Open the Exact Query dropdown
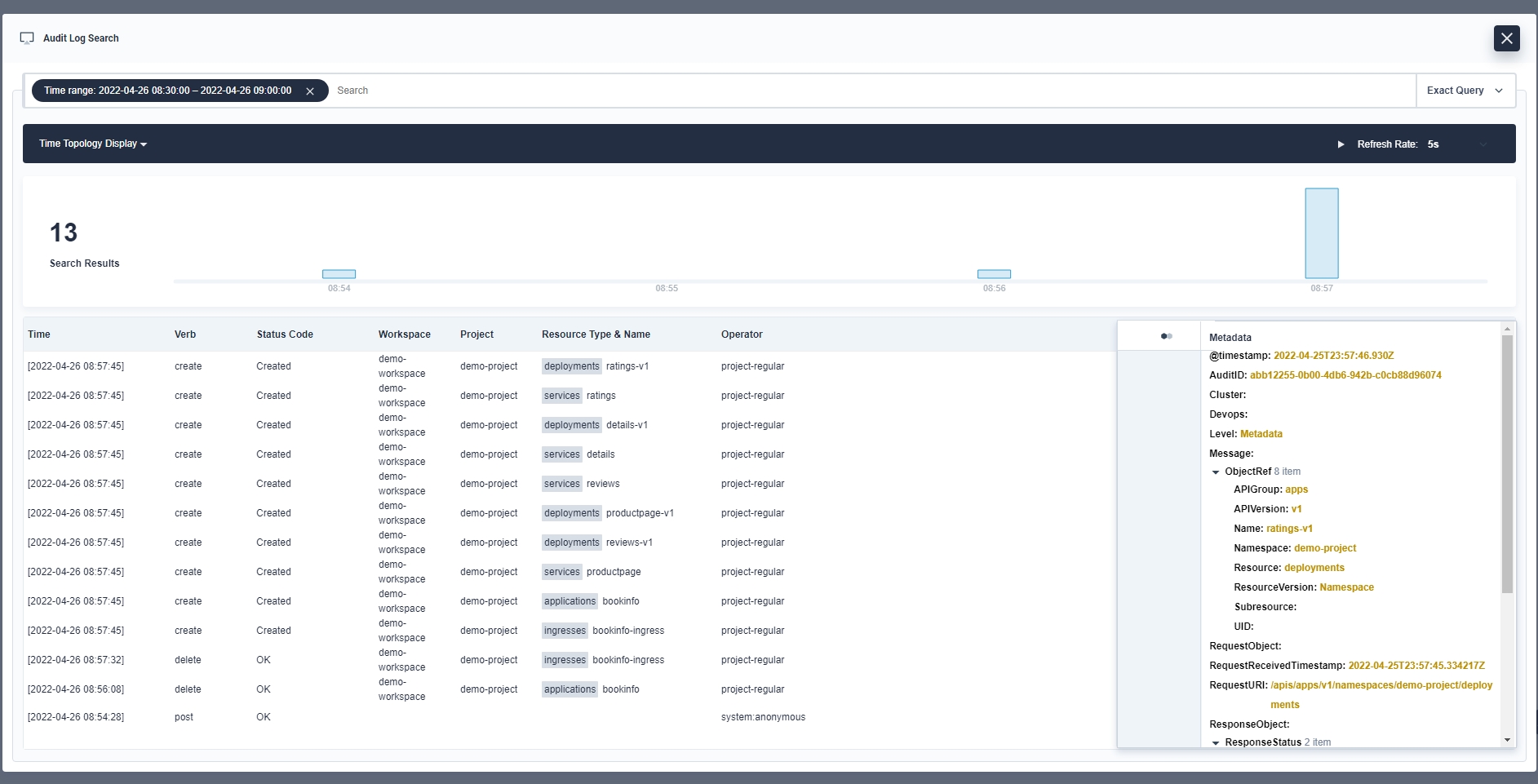The height and width of the screenshot is (784, 1538). coord(1465,91)
